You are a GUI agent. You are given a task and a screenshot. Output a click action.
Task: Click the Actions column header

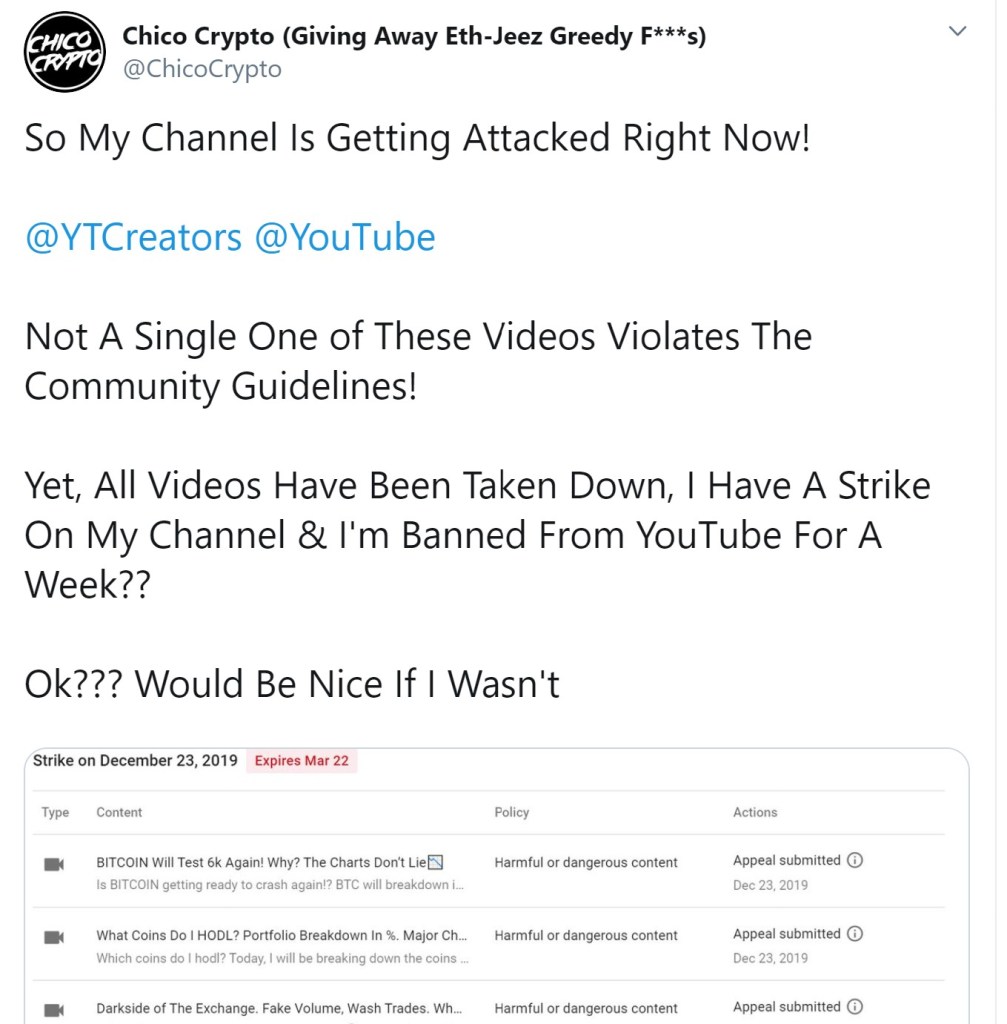coord(754,812)
